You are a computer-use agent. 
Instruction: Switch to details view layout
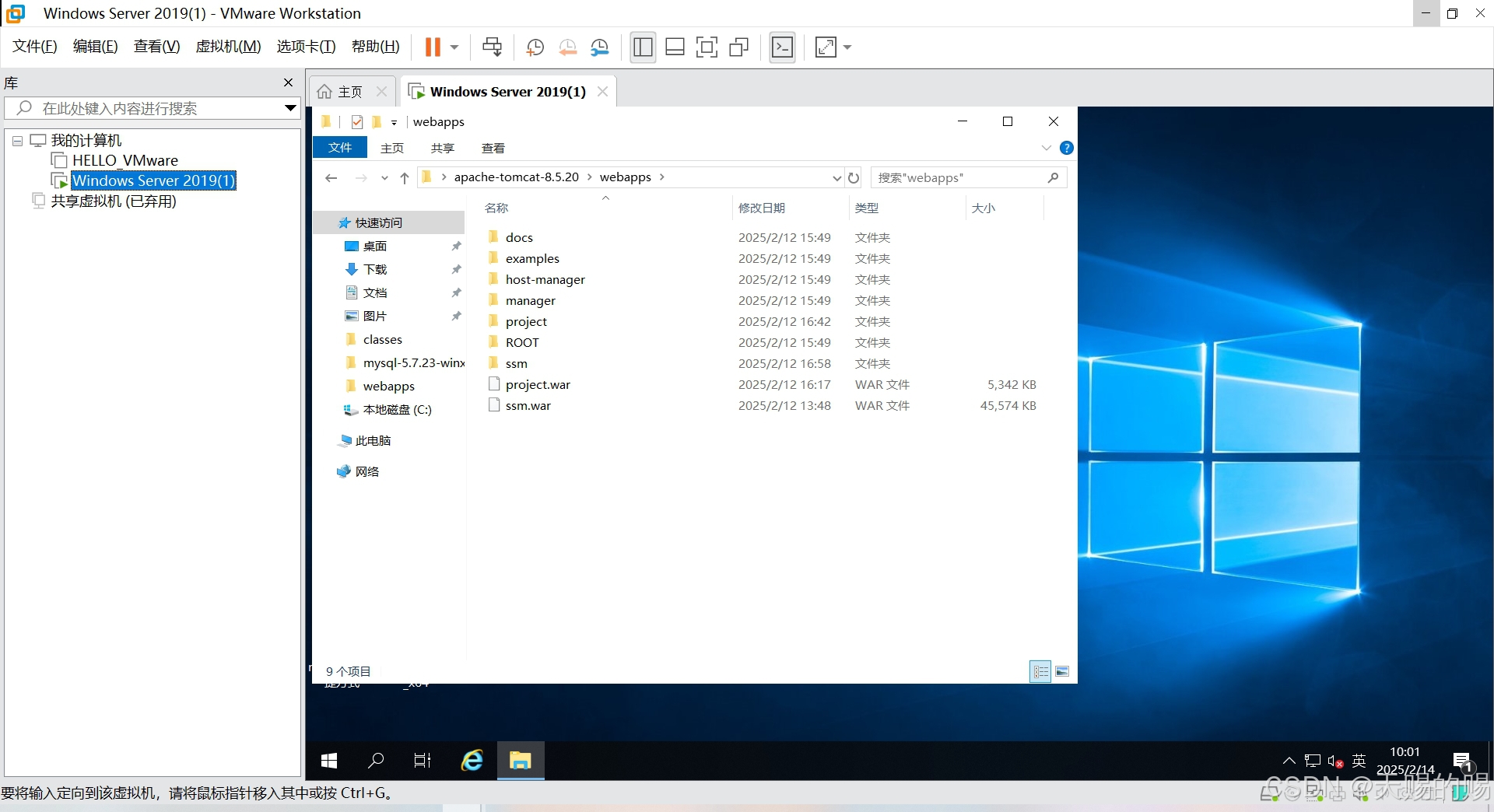point(1040,672)
